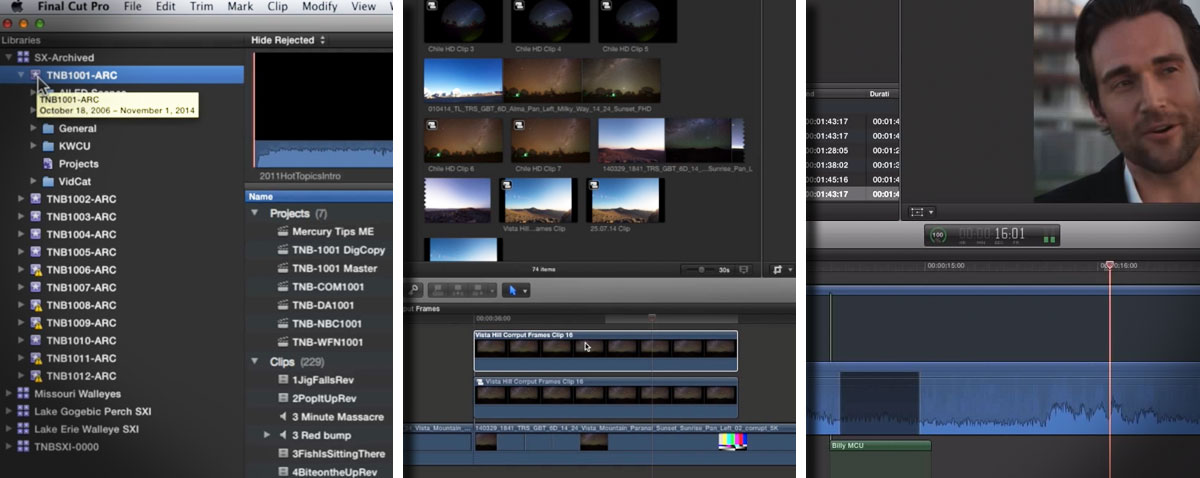Select the top Vista Hill Corrupt Frames Clip 16
This screenshot has width=1200, height=478.
tap(605, 350)
